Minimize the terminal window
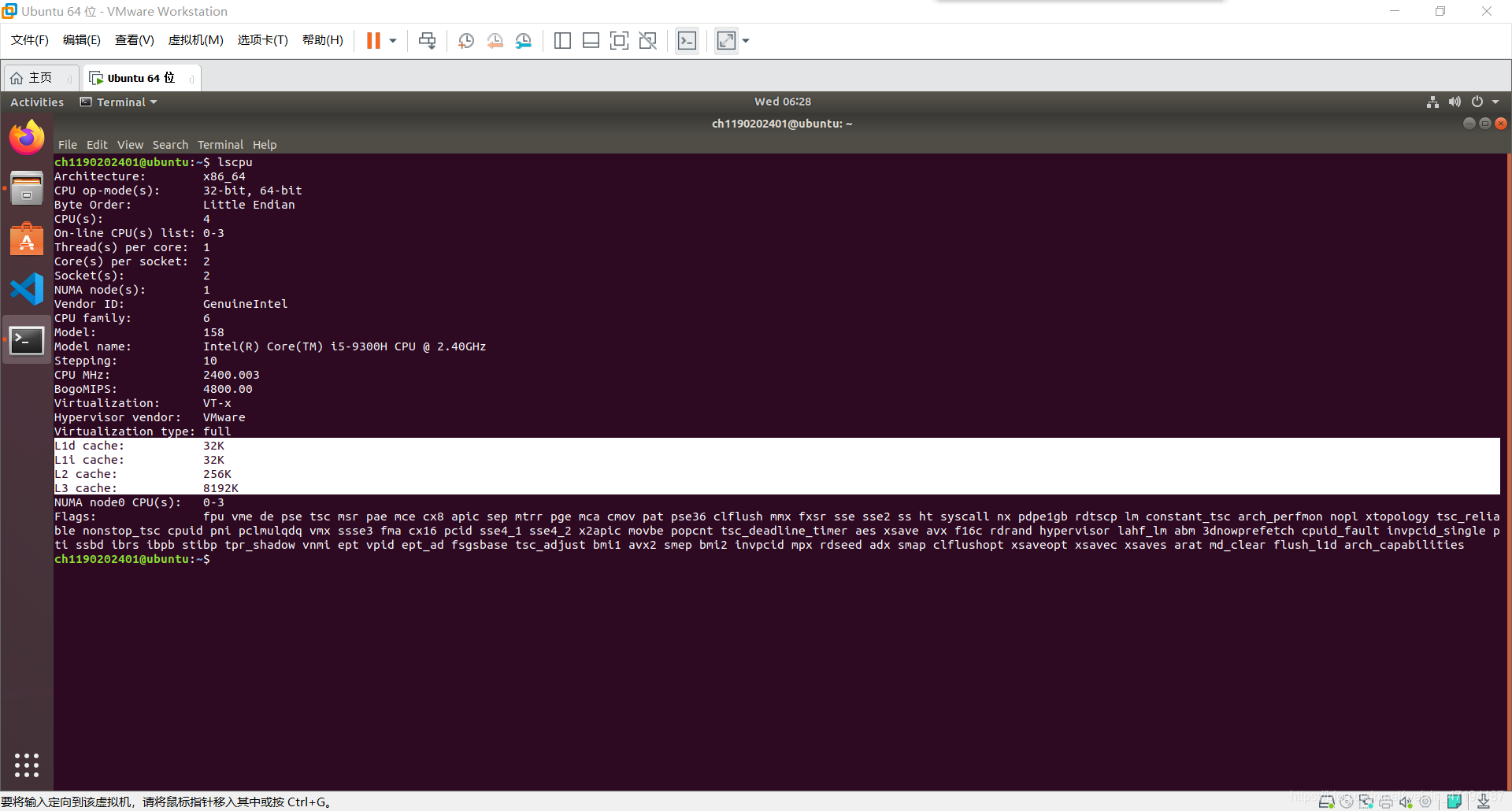 click(x=1469, y=124)
